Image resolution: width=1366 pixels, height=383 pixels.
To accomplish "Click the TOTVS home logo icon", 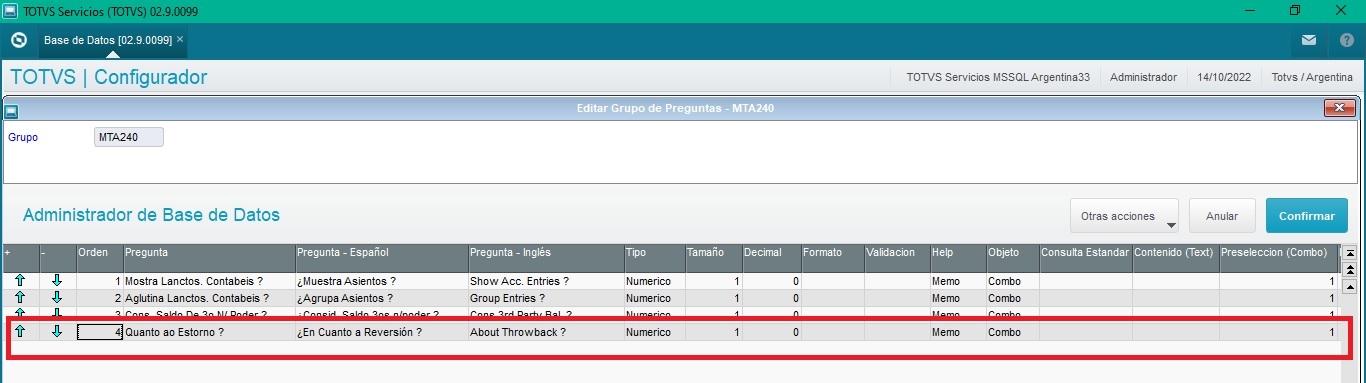I will click(18, 40).
